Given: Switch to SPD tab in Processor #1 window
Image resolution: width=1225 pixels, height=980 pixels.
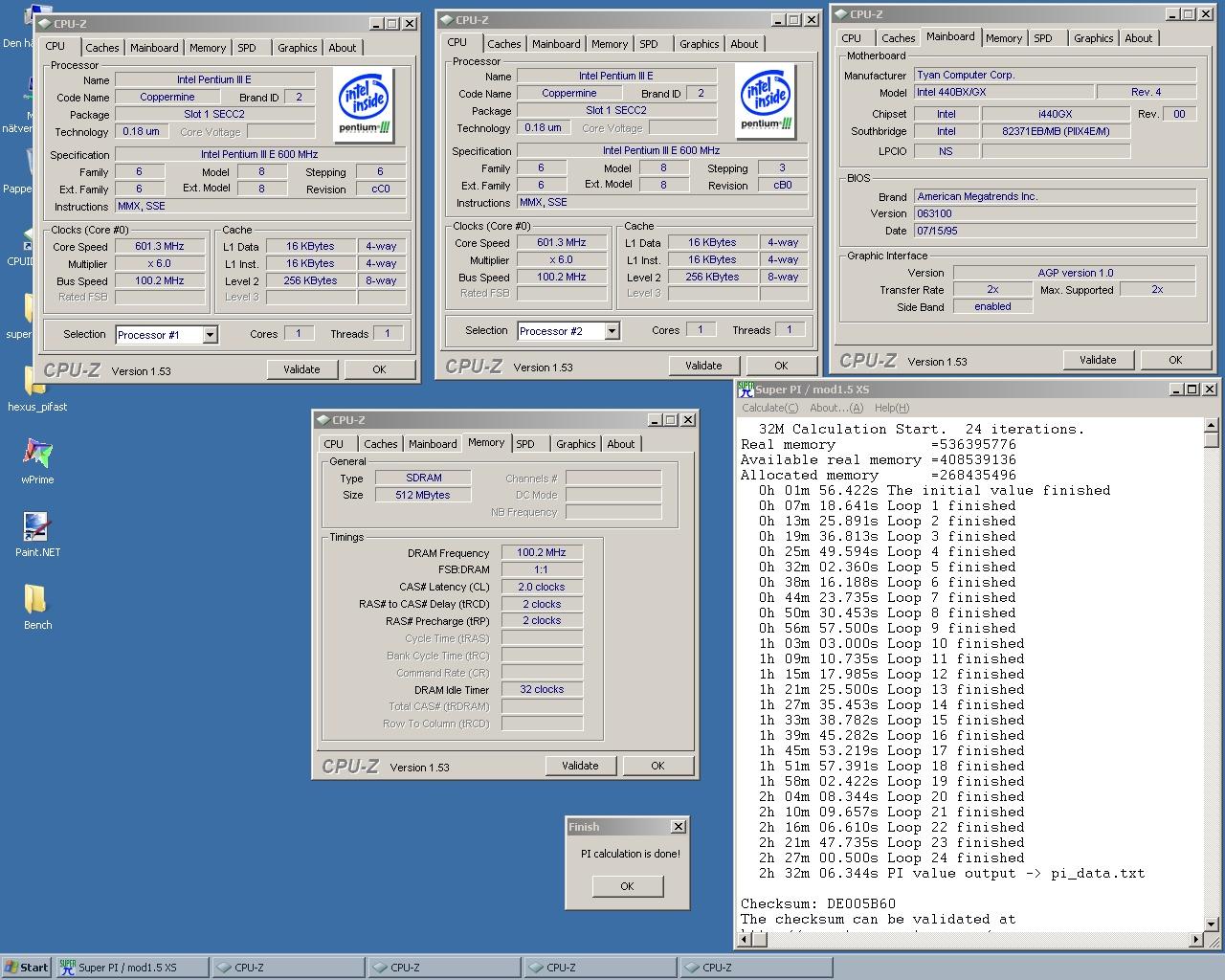Looking at the screenshot, I should point(247,48).
